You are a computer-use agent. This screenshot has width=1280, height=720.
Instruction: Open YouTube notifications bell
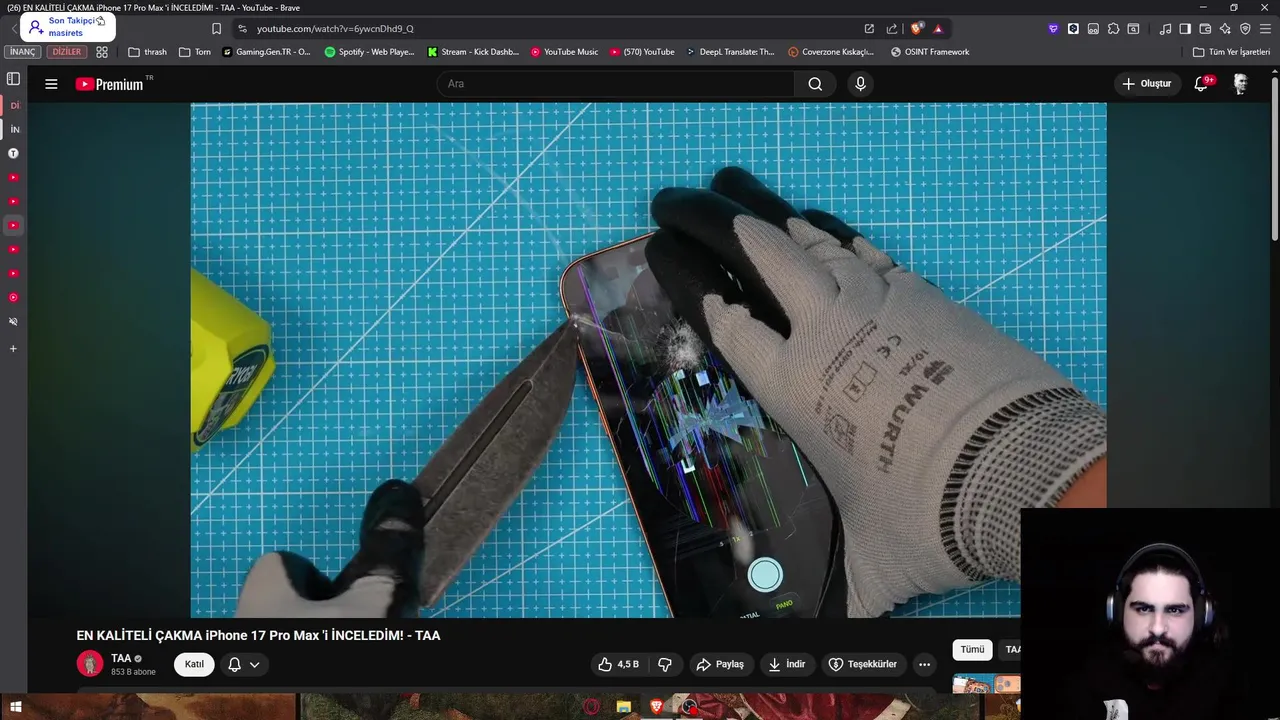coord(1201,84)
